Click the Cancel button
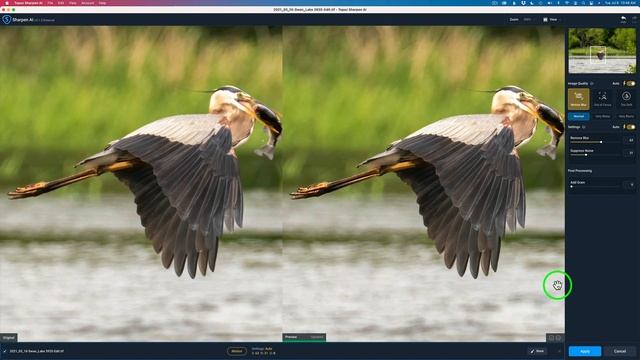640x360 pixels. 620,351
